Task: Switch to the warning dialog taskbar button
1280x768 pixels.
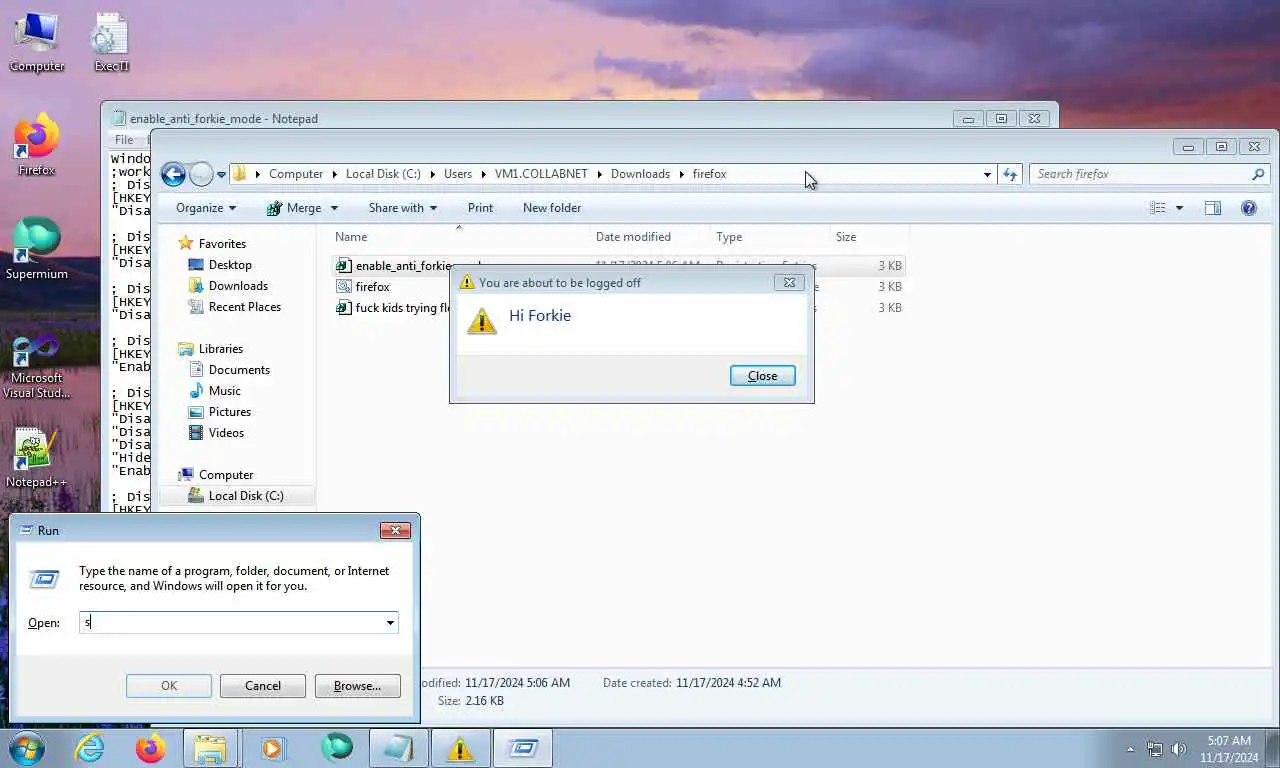Action: click(x=460, y=748)
